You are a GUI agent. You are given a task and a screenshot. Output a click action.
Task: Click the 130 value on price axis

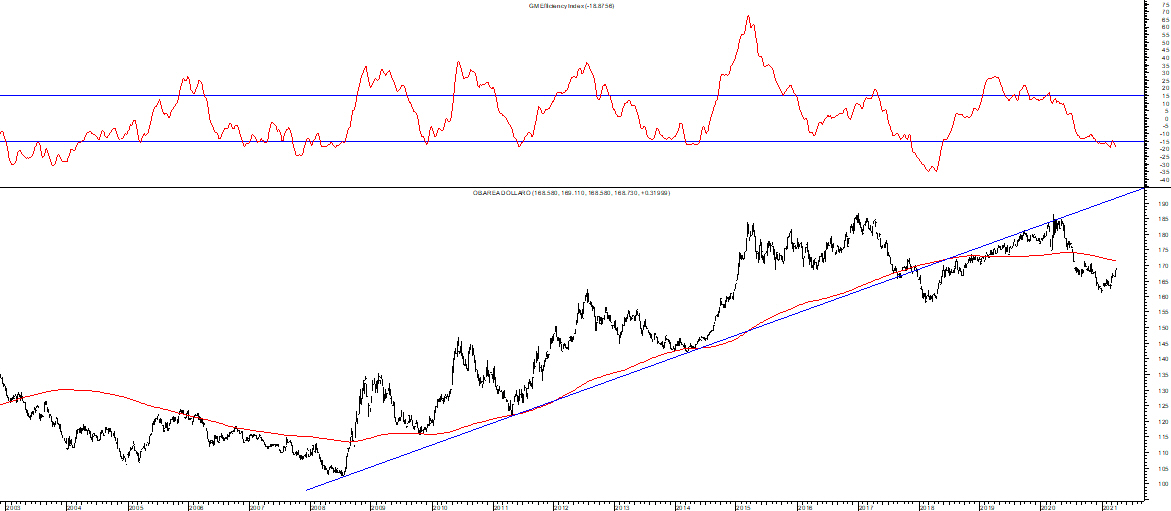click(x=1162, y=390)
